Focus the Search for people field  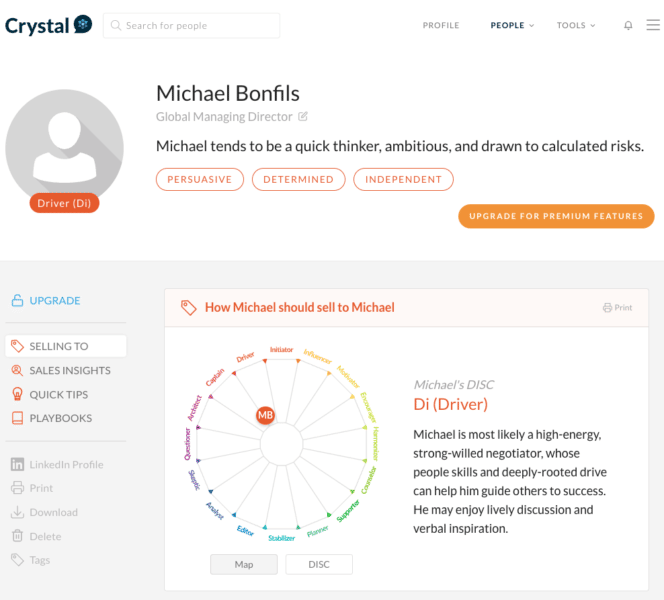(191, 25)
